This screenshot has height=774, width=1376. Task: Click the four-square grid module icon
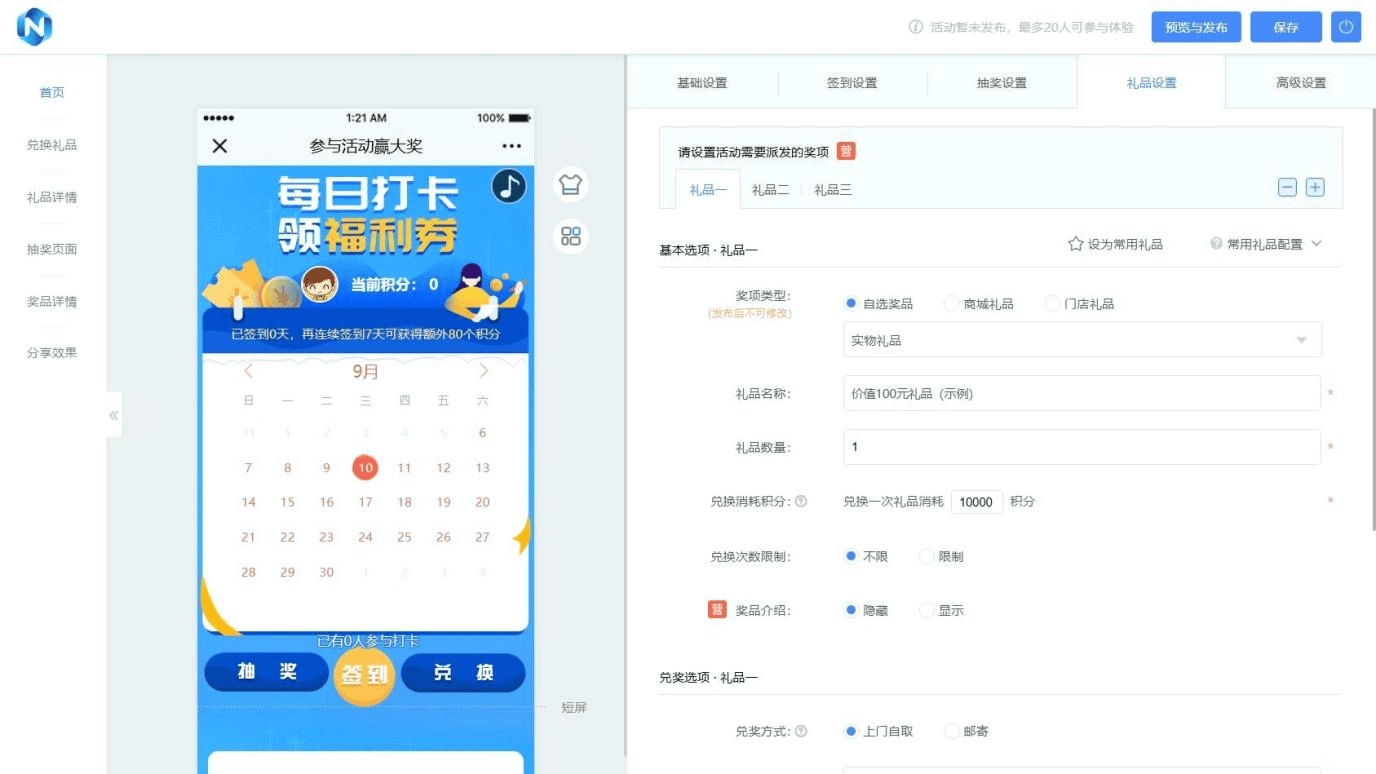[571, 237]
